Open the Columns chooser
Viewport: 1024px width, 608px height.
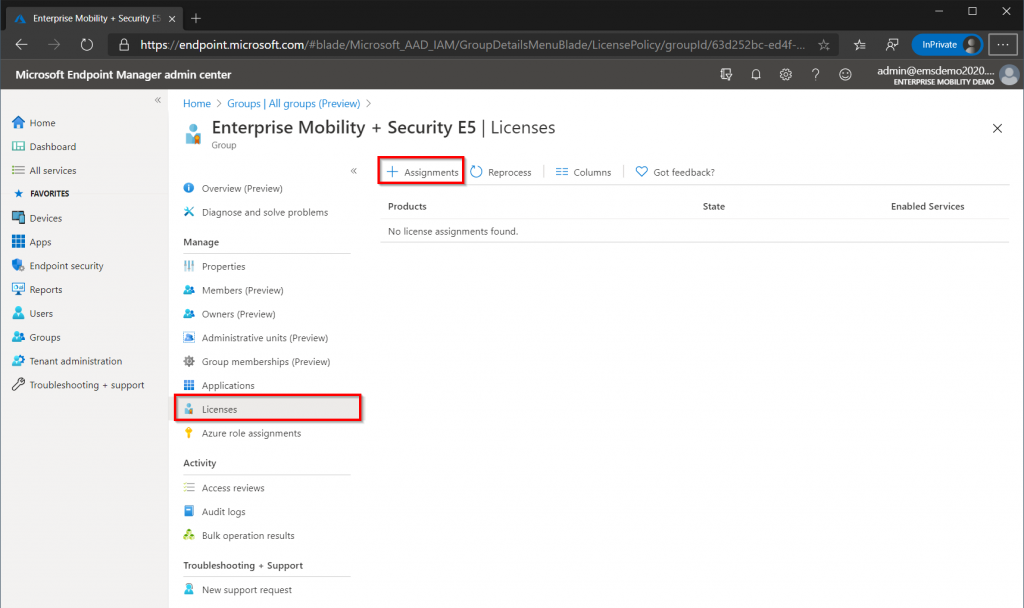tap(583, 172)
